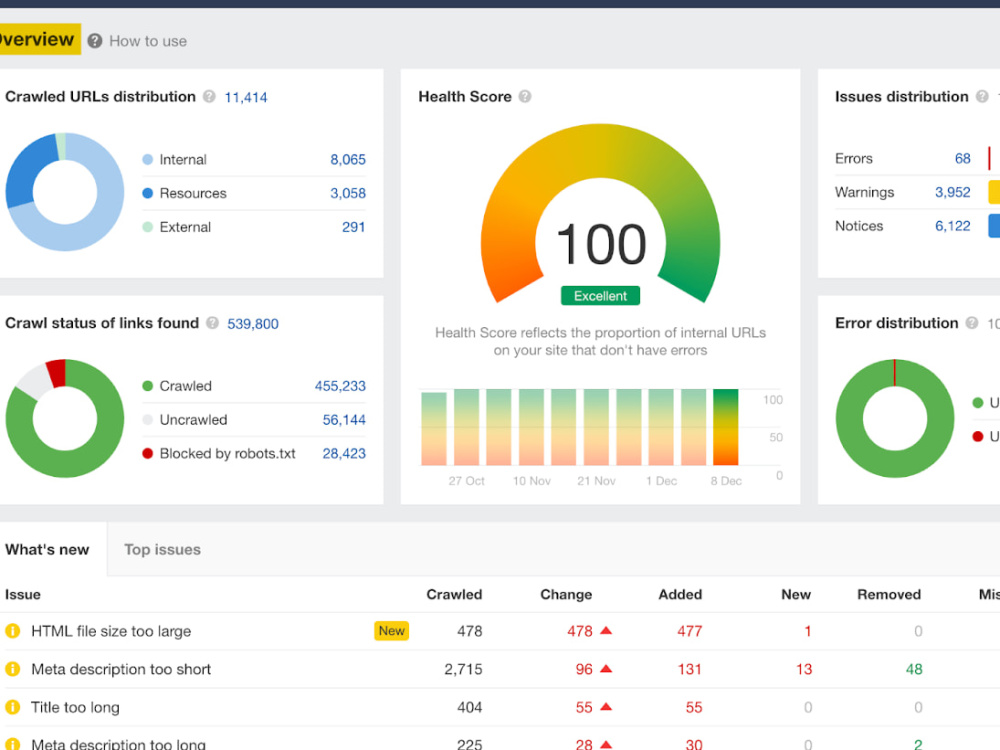This screenshot has height=750, width=1000.
Task: Click Warnings yellow distribution bar
Action: click(994, 192)
